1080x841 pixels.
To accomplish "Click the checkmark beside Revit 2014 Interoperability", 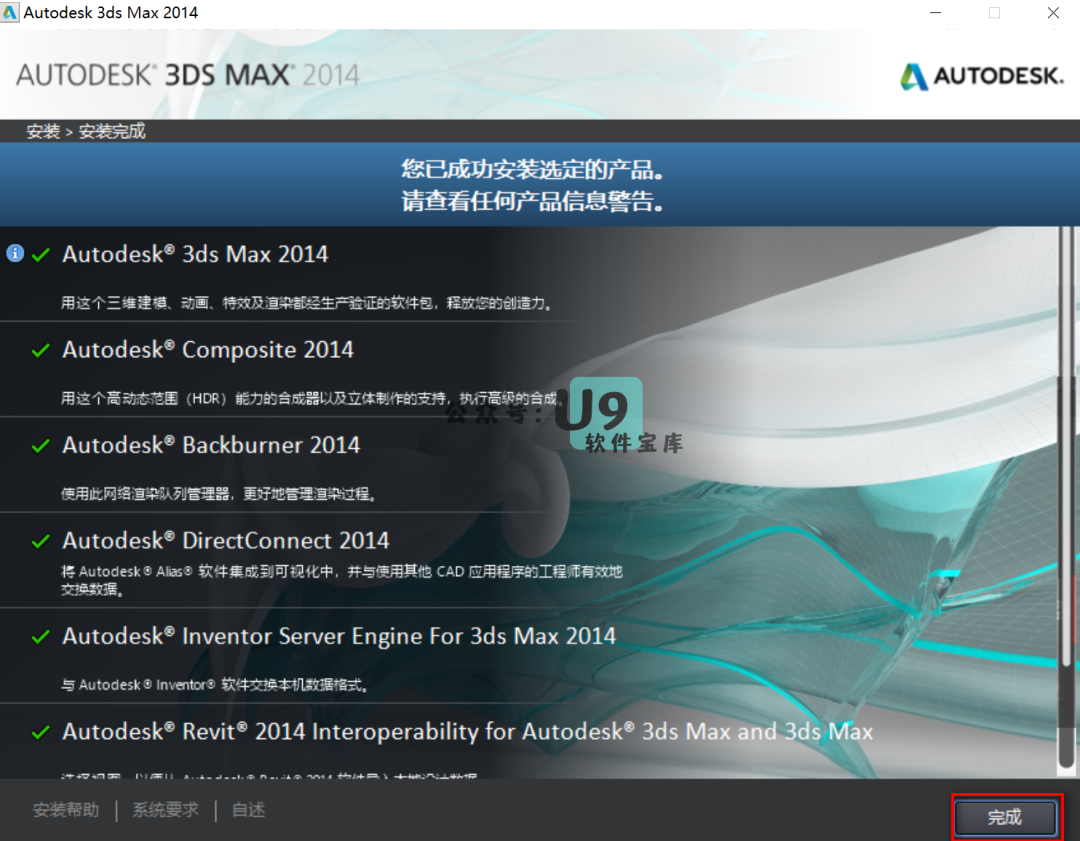I will [x=41, y=733].
